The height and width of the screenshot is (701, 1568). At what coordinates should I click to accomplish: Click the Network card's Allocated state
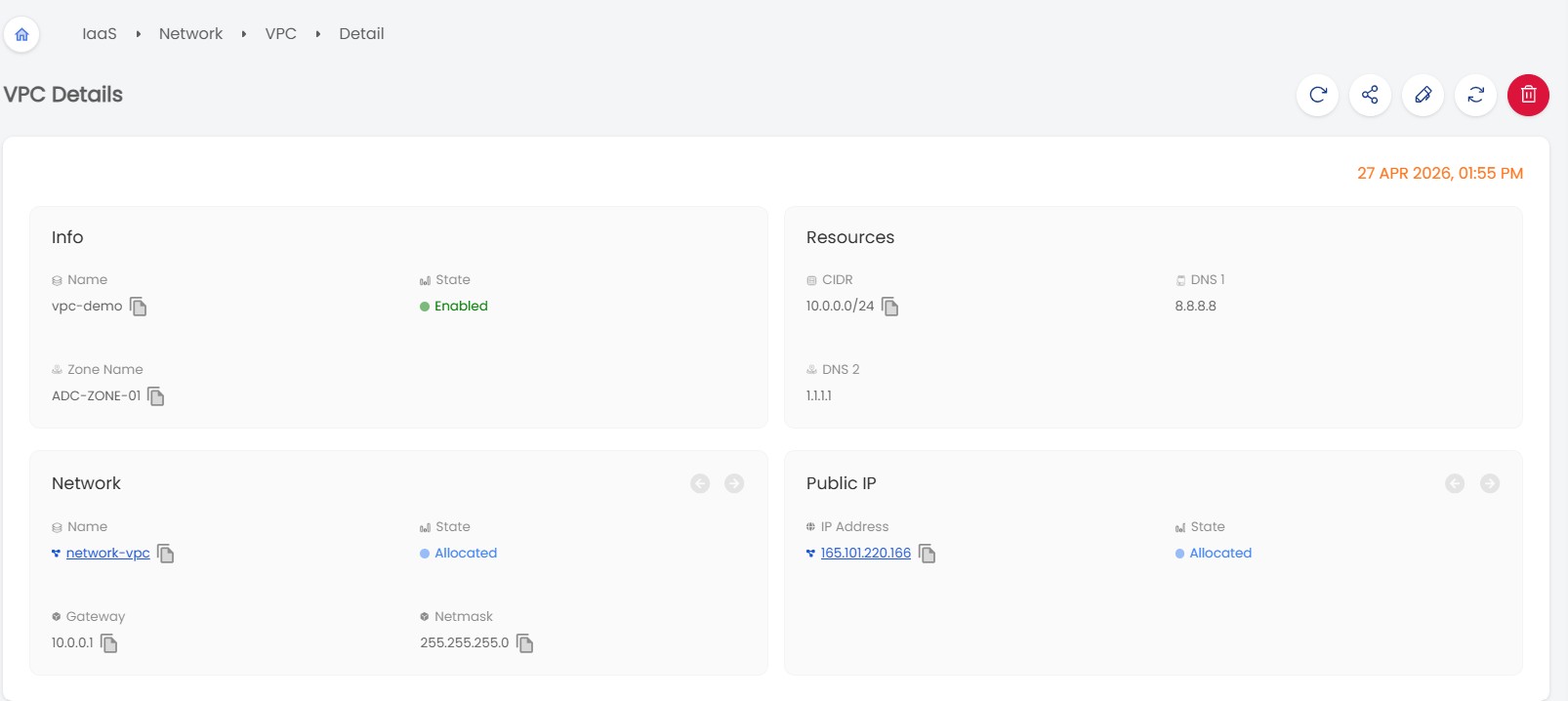[x=466, y=553]
